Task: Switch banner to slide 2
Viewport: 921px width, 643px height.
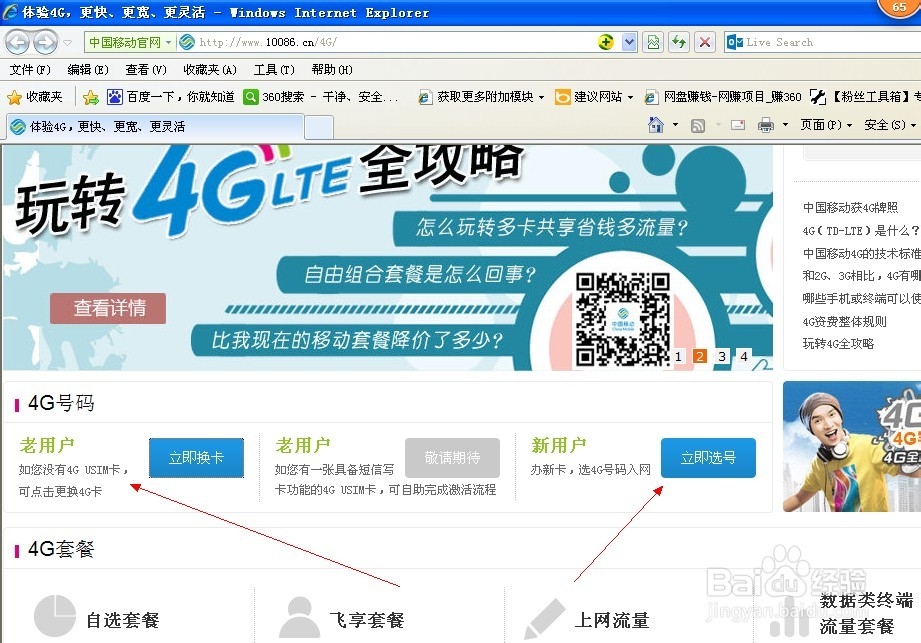Action: click(700, 356)
